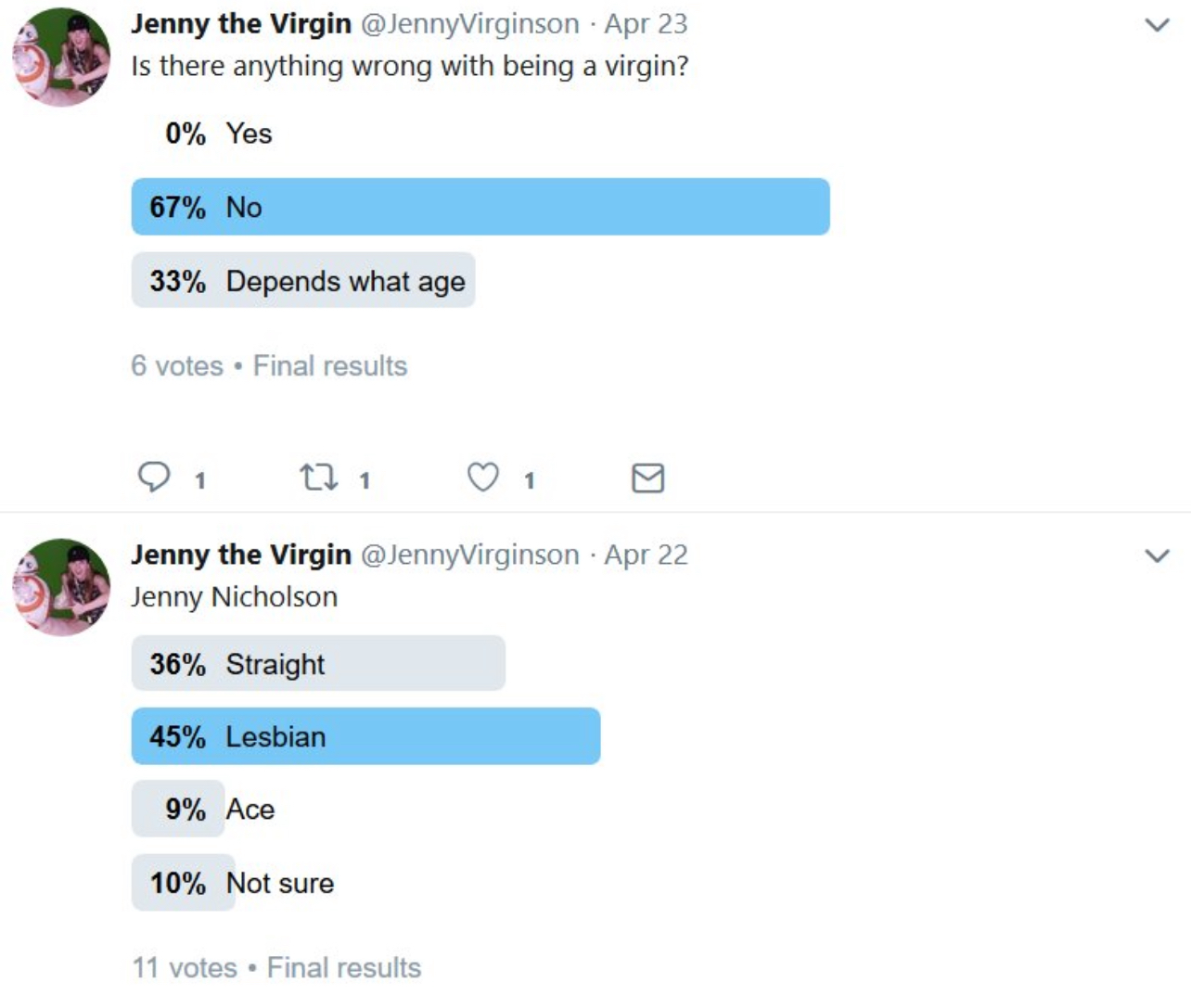Open Apr 23 tweet avatar picture
This screenshot has height=1008, width=1191.
(61, 57)
